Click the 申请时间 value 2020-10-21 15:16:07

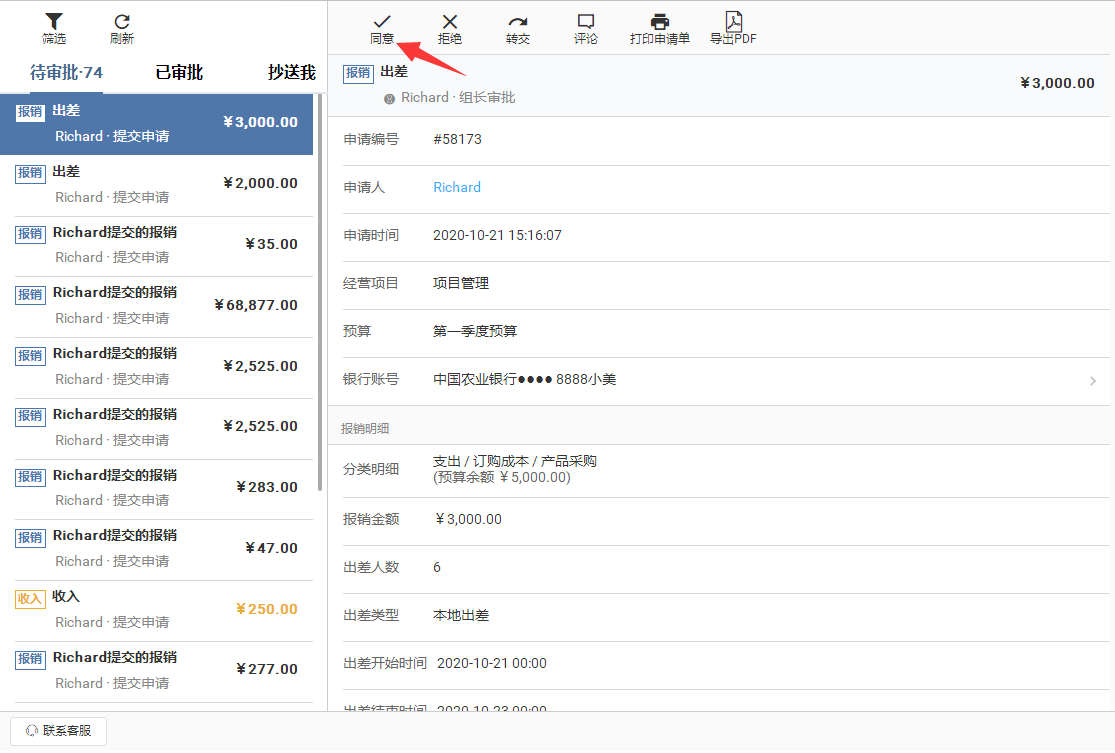click(497, 235)
